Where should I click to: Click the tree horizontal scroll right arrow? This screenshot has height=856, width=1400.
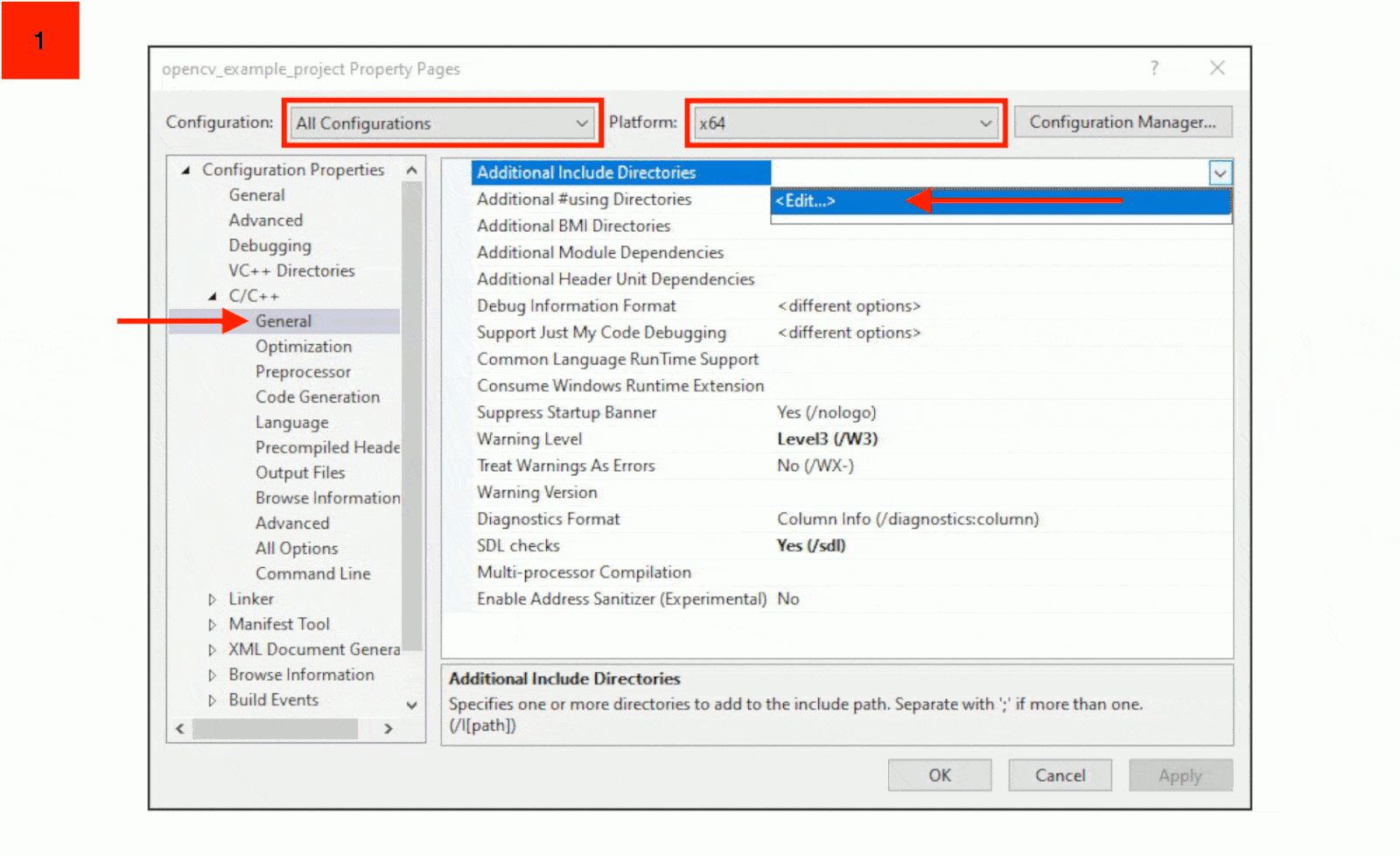388,728
